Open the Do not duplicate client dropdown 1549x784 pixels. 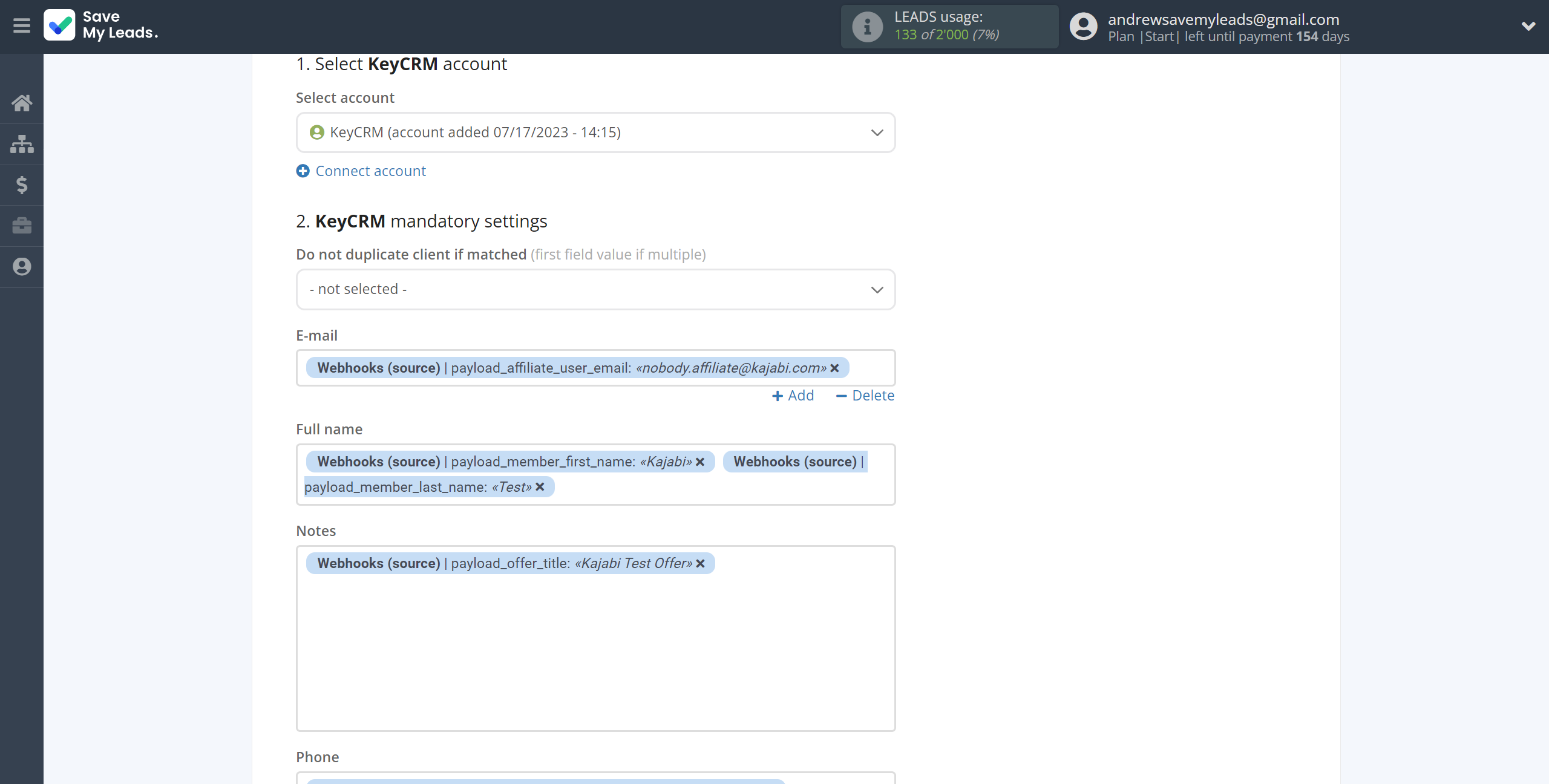pyautogui.click(x=595, y=289)
